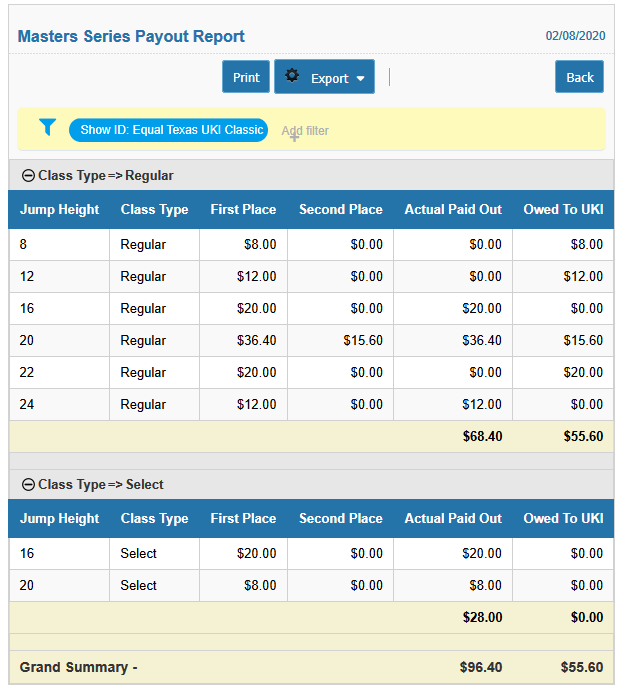619x691 pixels.
Task: Sort by Class Type in the Select table
Action: coord(154,518)
